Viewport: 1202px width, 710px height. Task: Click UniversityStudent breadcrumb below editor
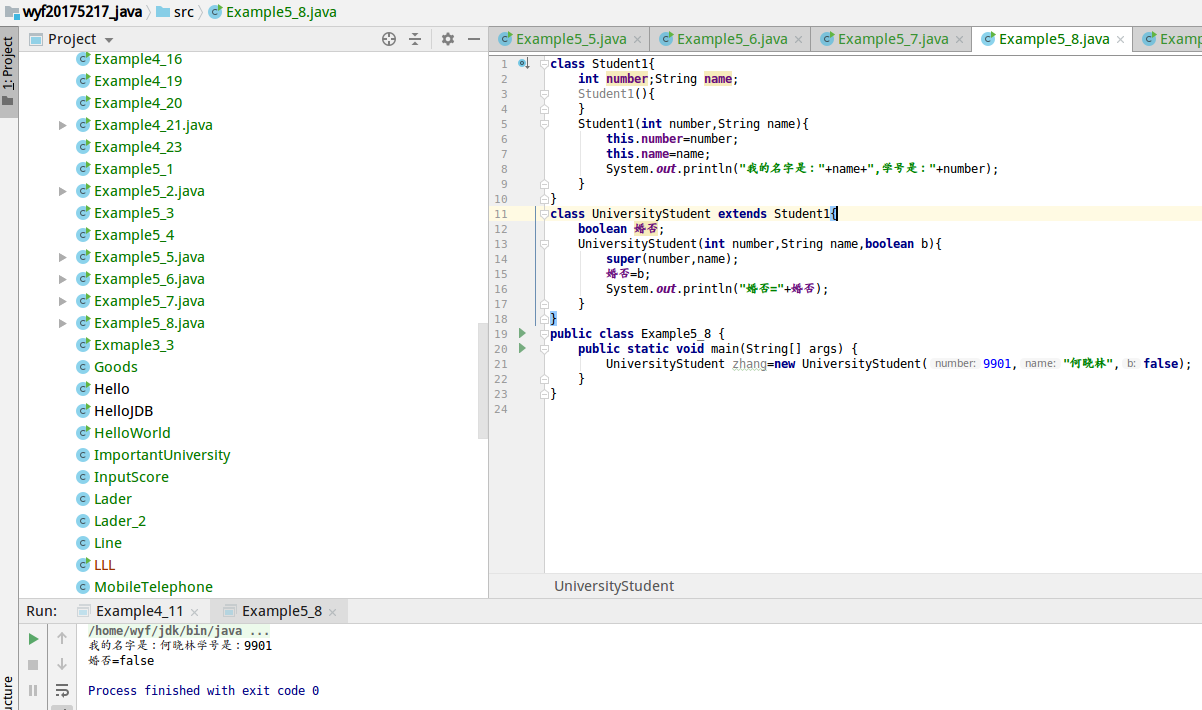pos(614,586)
